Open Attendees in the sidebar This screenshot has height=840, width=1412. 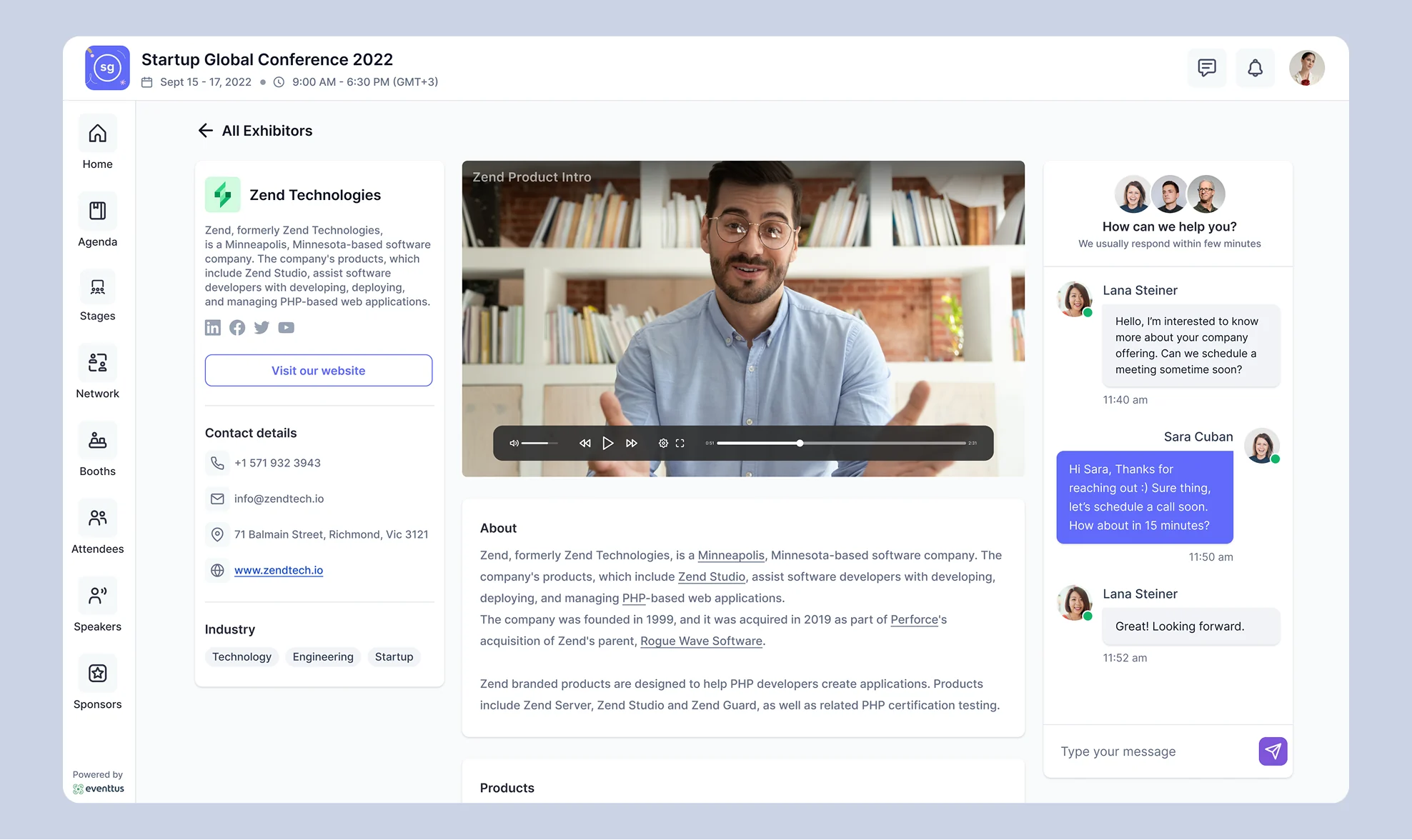click(97, 529)
